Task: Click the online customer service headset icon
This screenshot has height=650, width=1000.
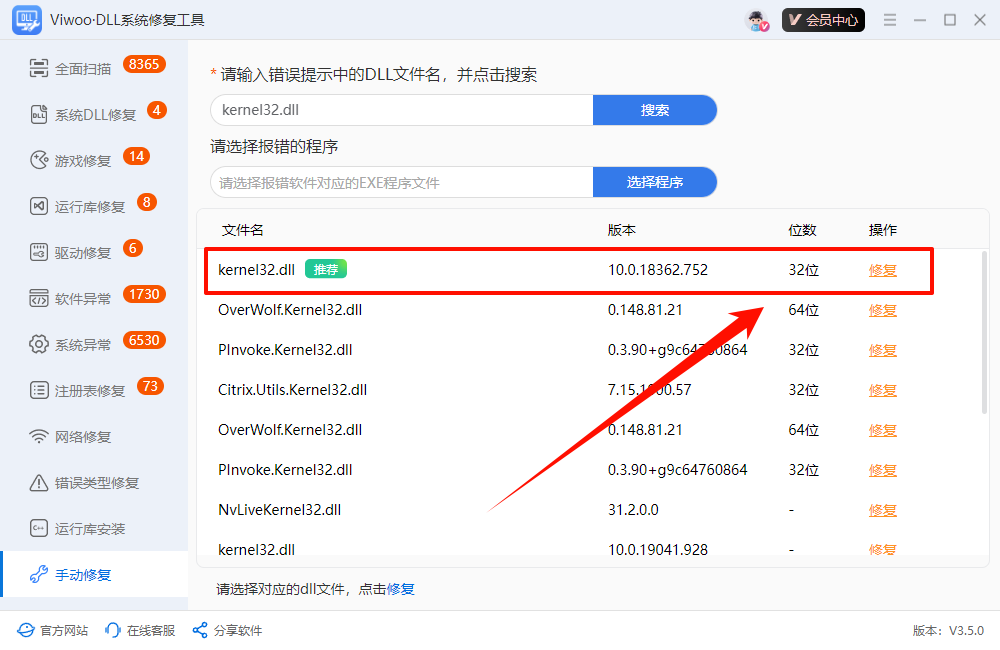Action: [x=113, y=631]
